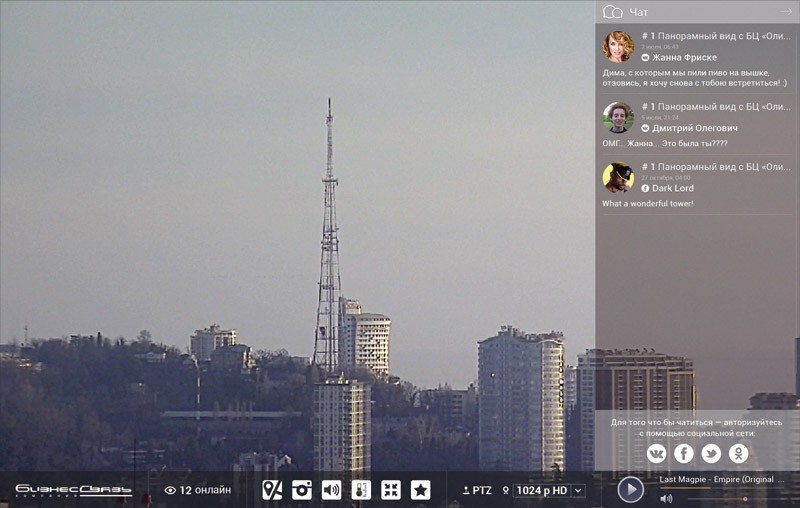Screen dimensions: 800x508
Task: Mute the music player using small speaker icon
Action: [x=666, y=499]
